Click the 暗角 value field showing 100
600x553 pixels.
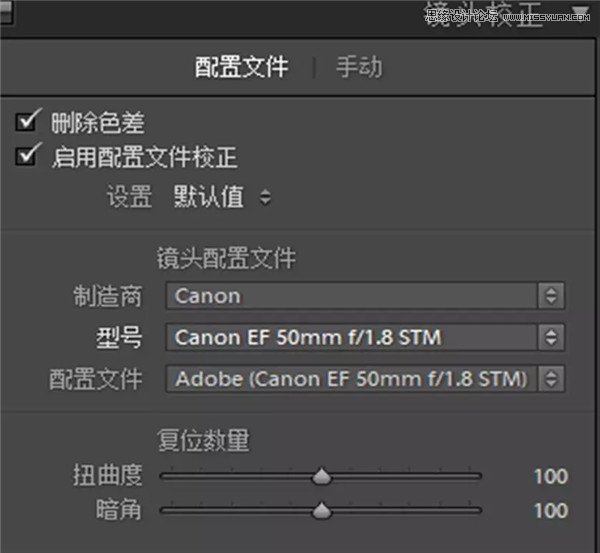coord(550,511)
